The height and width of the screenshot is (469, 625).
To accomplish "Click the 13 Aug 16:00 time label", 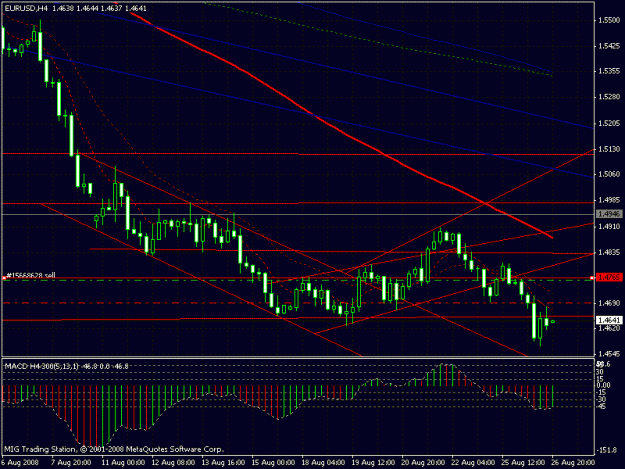I will click(223, 462).
